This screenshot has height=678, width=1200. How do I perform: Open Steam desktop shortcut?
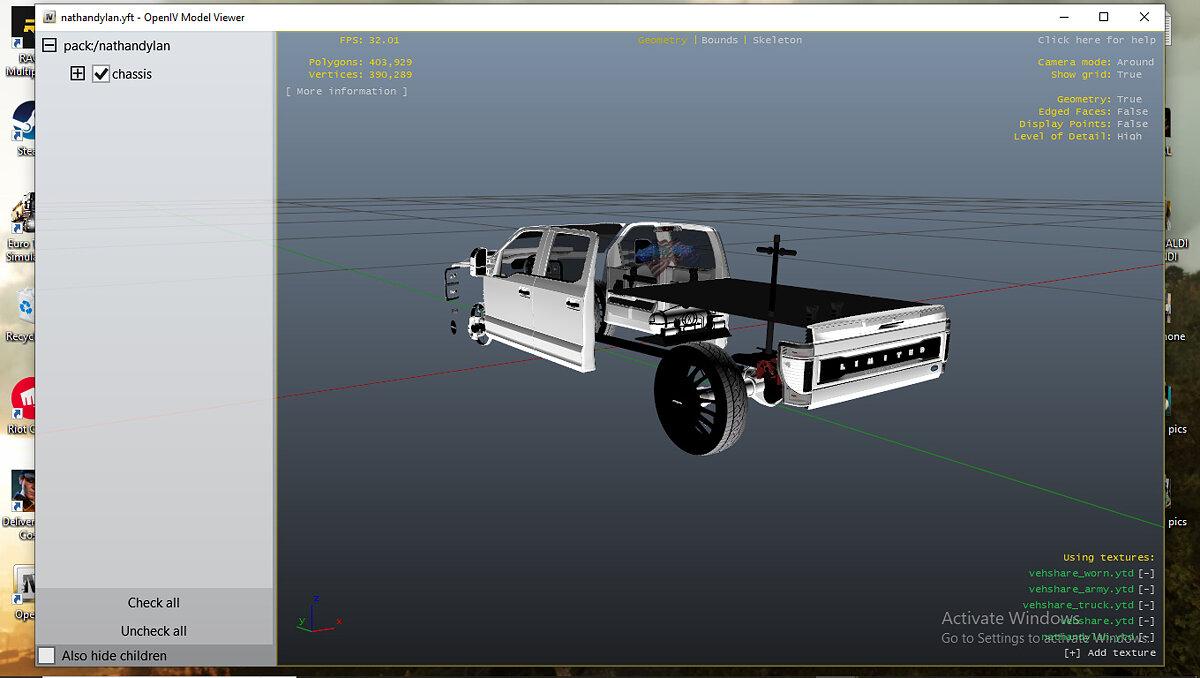tap(22, 128)
